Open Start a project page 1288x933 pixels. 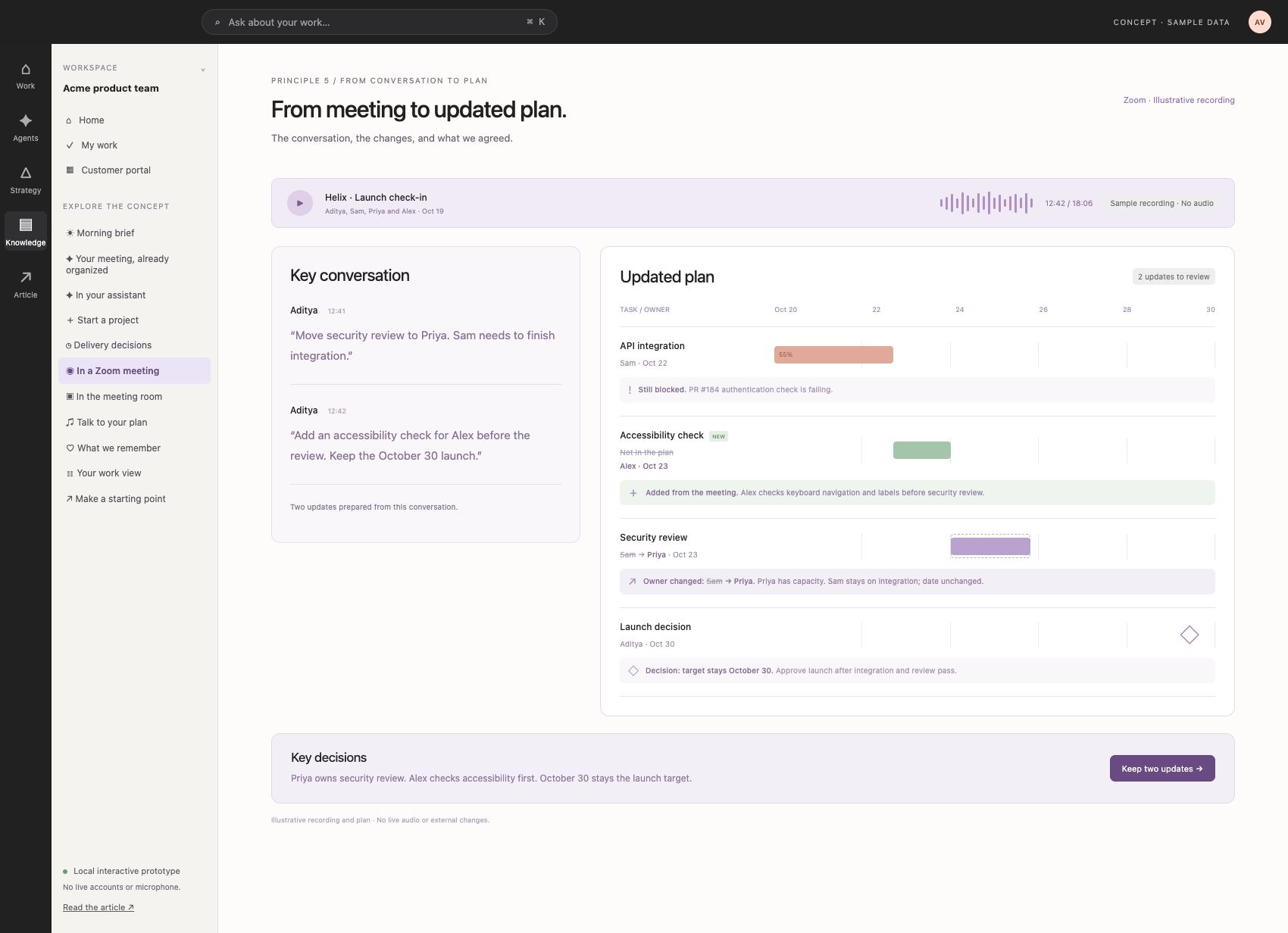[134, 320]
